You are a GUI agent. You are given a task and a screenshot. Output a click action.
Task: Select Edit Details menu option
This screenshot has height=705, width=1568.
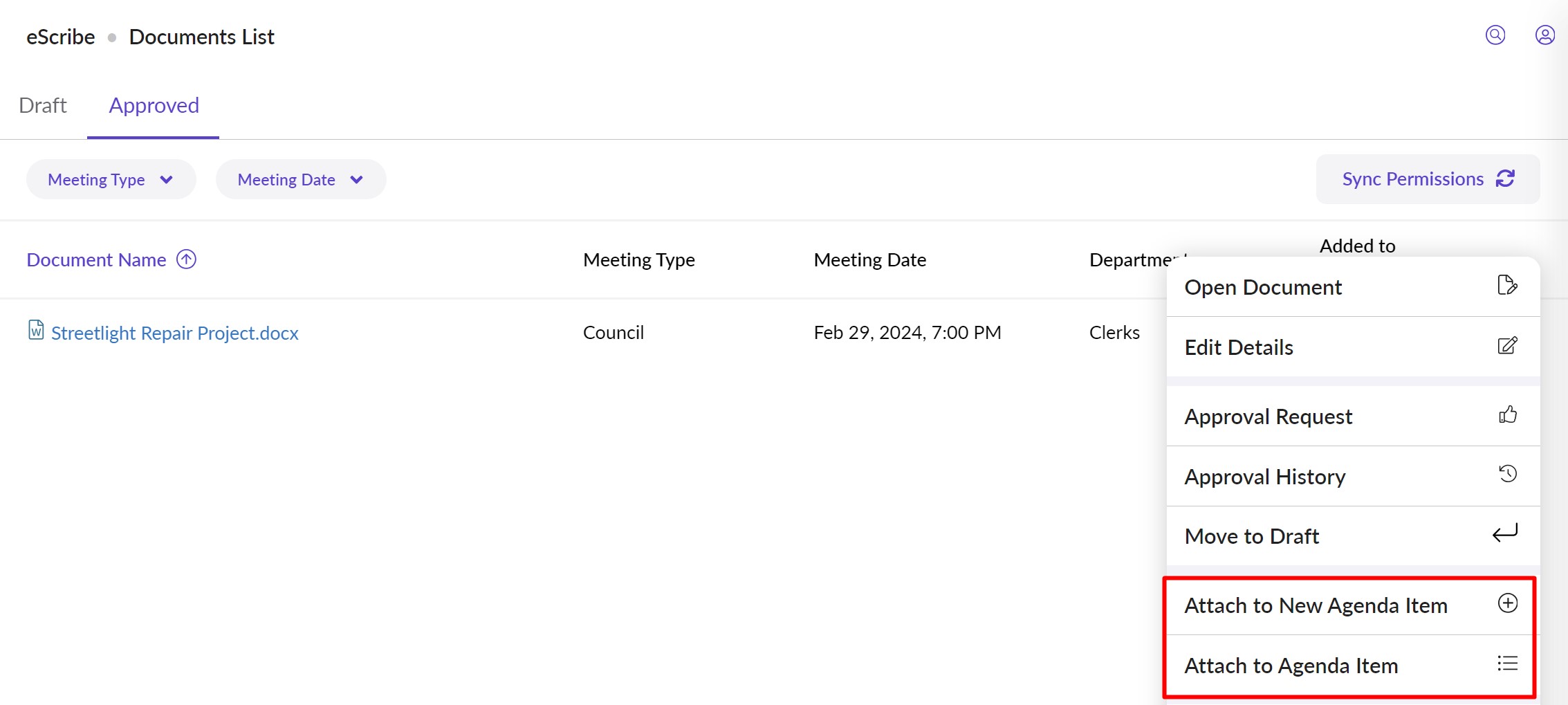click(x=1238, y=347)
